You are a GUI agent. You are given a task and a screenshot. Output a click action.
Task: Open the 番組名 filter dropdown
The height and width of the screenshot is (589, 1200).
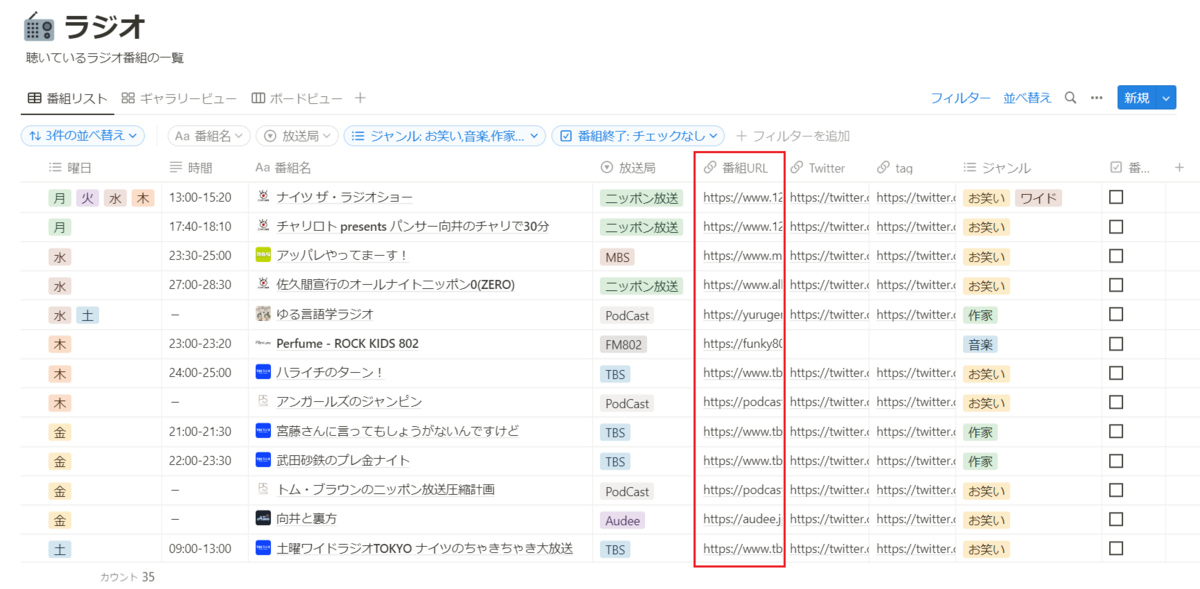click(x=208, y=135)
